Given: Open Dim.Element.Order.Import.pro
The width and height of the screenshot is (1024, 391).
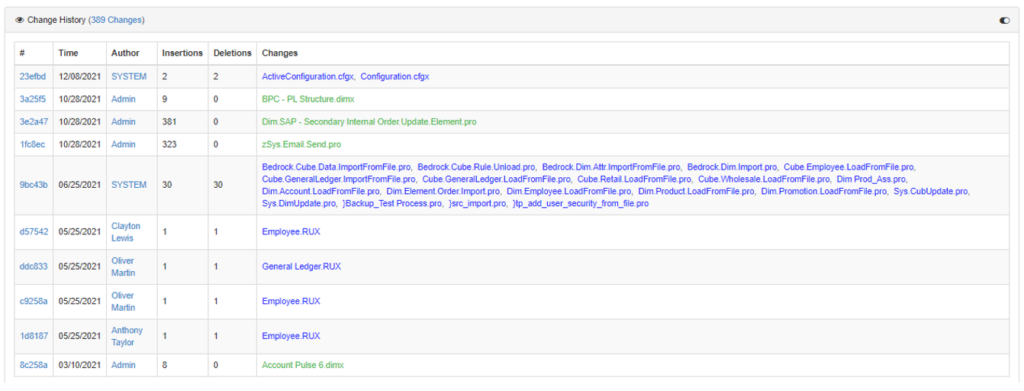Looking at the screenshot, I should (x=443, y=191).
